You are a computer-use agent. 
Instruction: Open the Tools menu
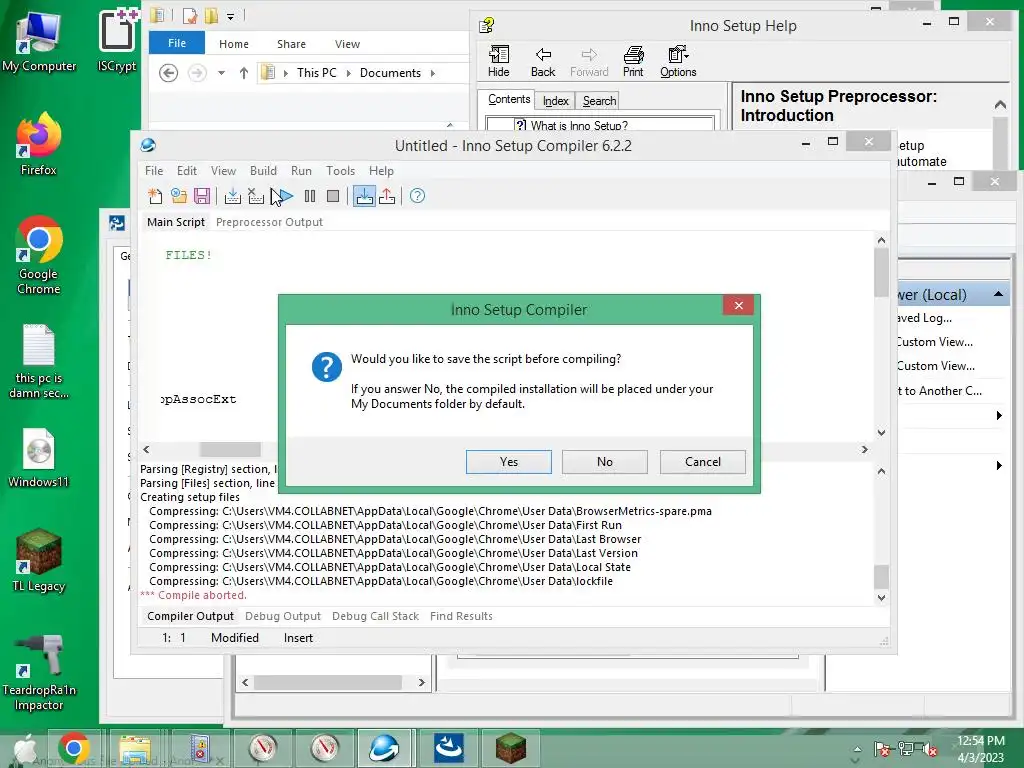point(340,170)
